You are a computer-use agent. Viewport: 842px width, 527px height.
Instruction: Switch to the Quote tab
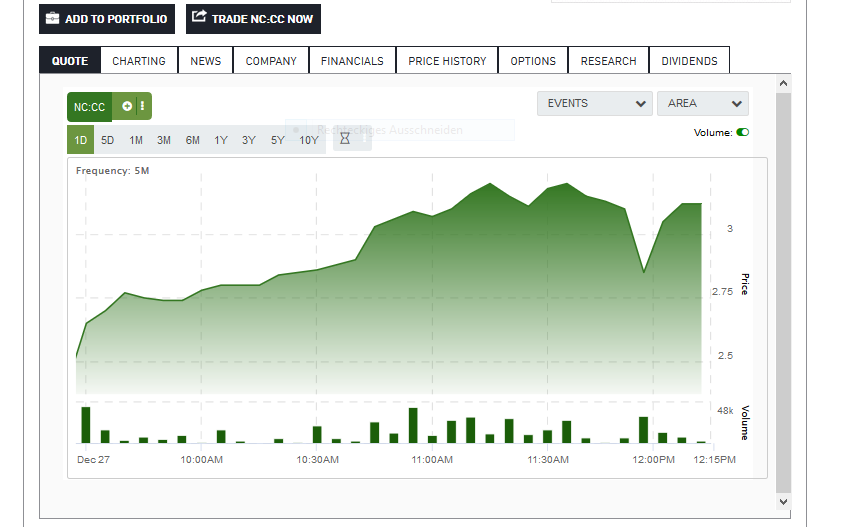point(70,61)
